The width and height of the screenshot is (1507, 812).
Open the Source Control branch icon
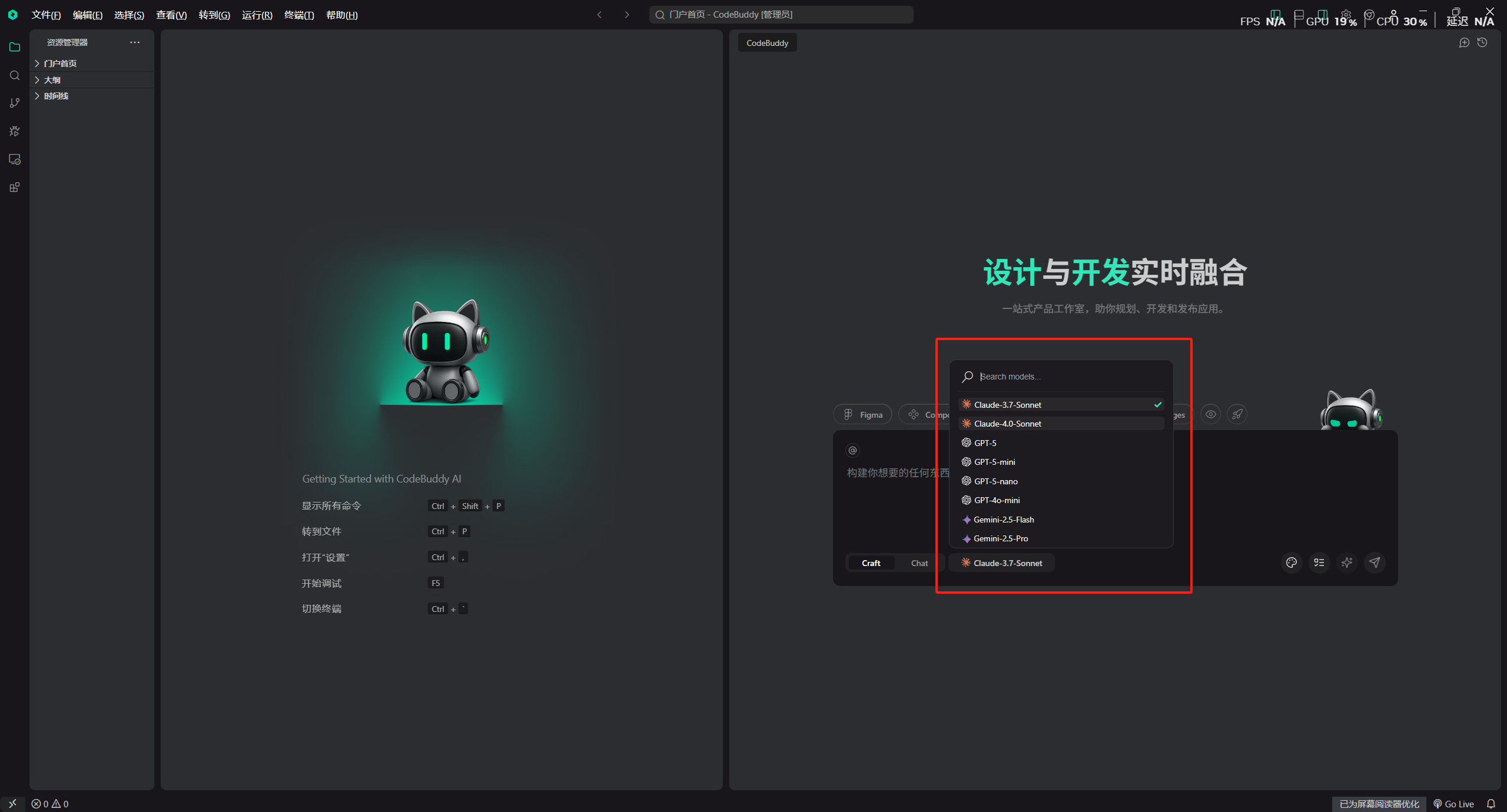coord(15,103)
